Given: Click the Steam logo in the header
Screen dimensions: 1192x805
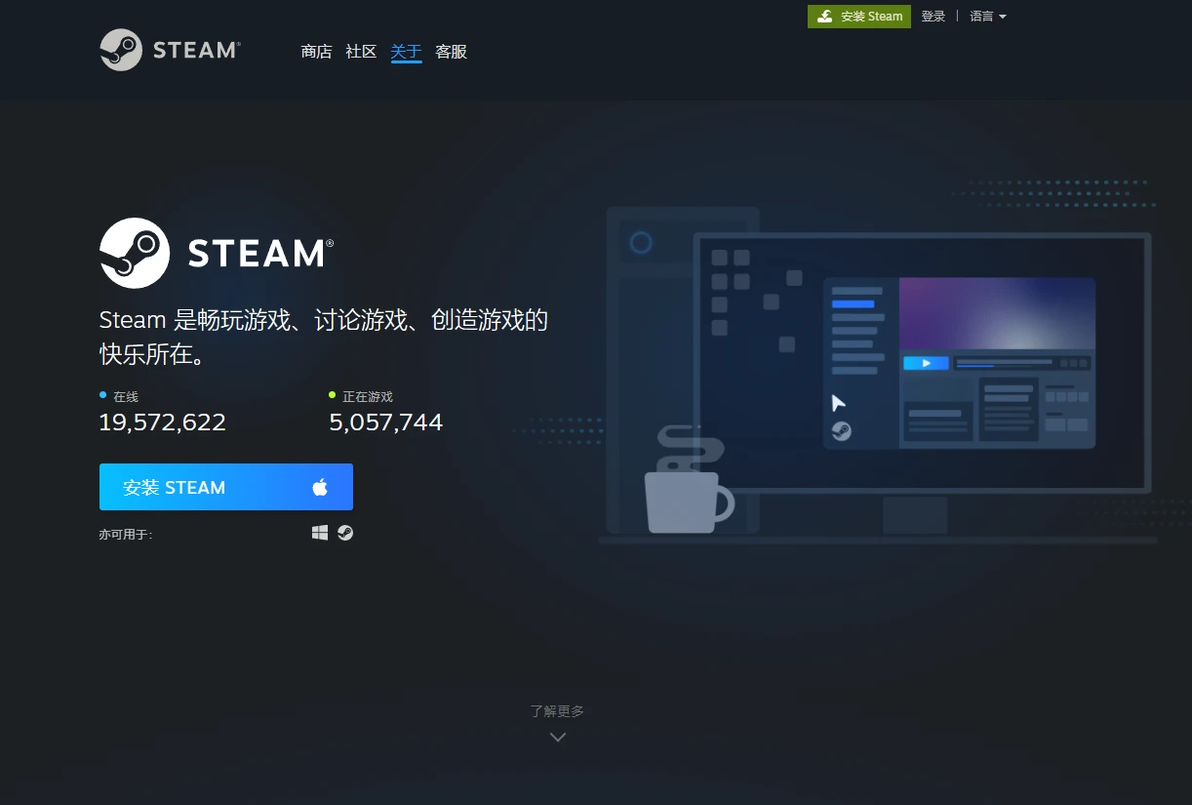Looking at the screenshot, I should [x=170, y=50].
